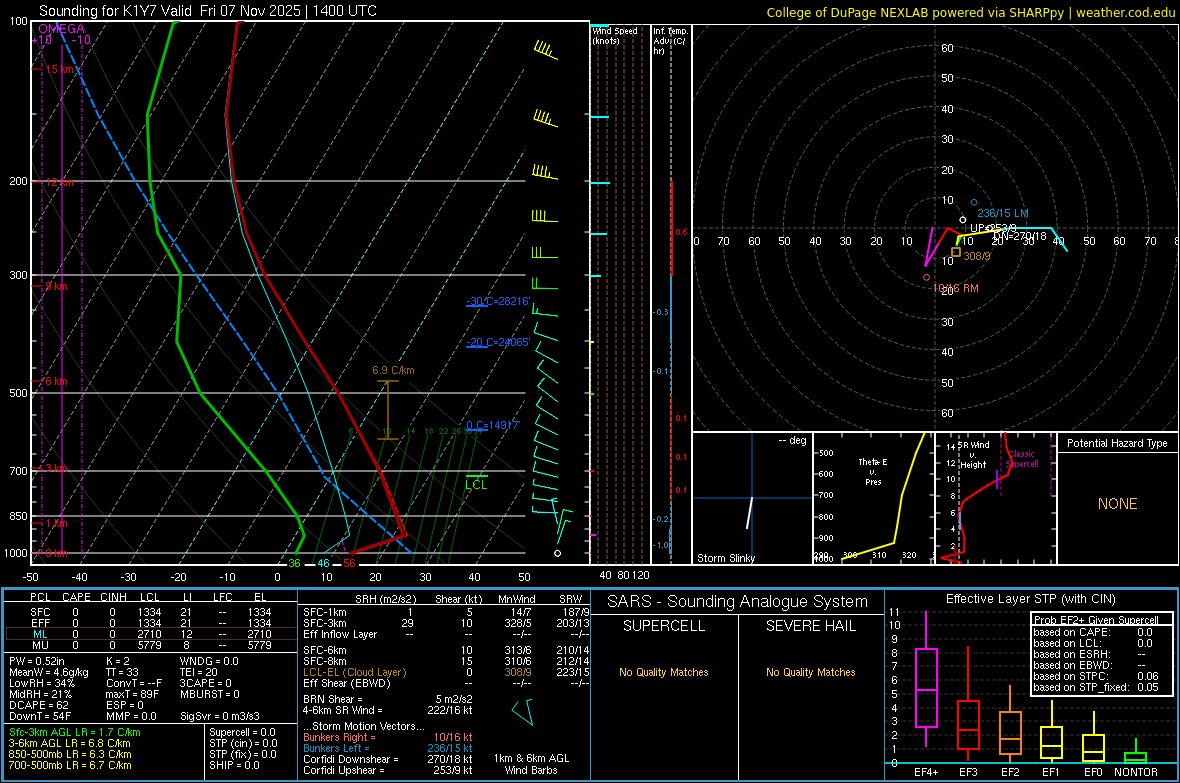Select the Storm Slinky panel label
The width and height of the screenshot is (1180, 783).
725,558
